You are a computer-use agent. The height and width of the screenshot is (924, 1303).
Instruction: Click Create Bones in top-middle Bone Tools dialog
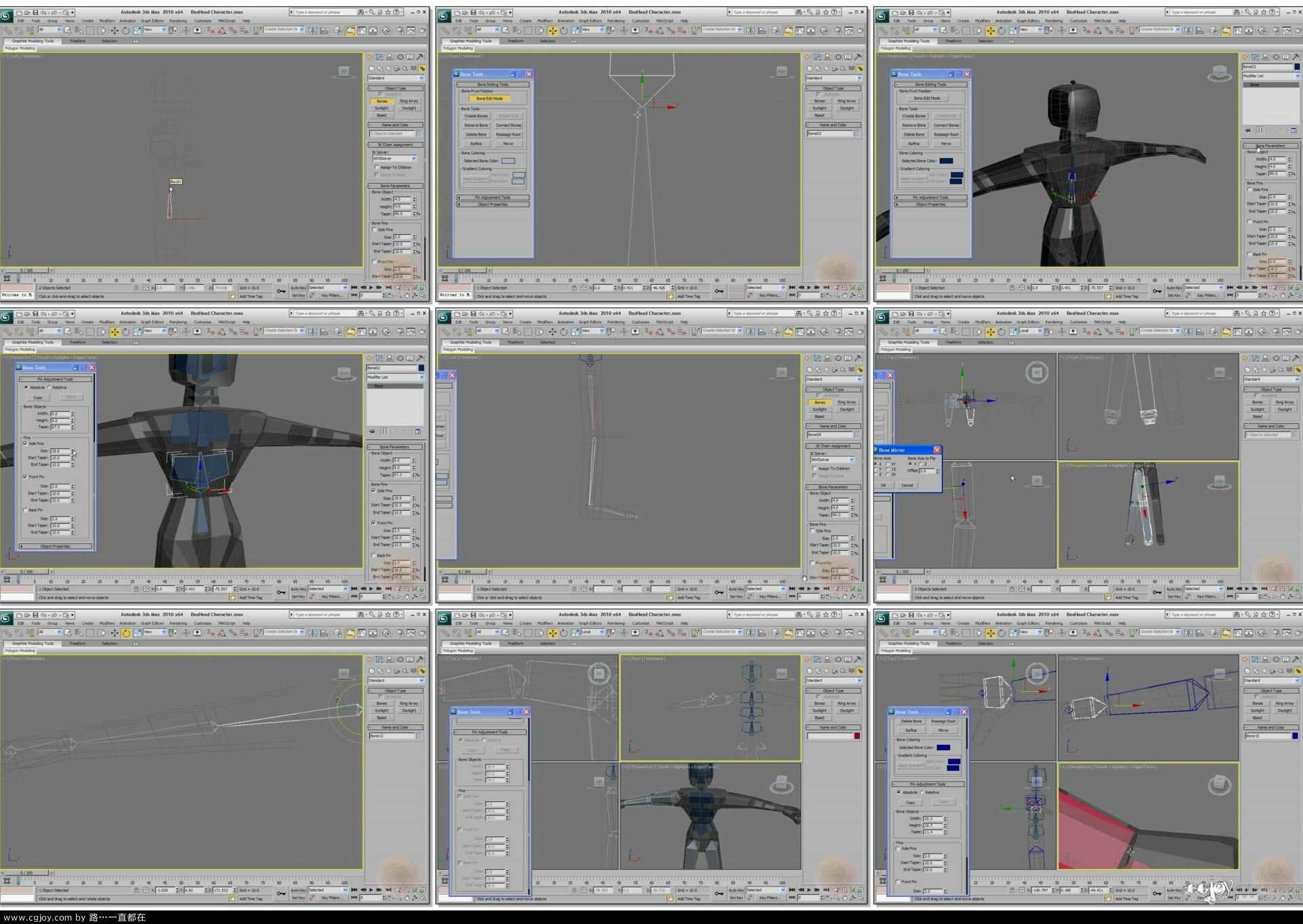tap(476, 116)
